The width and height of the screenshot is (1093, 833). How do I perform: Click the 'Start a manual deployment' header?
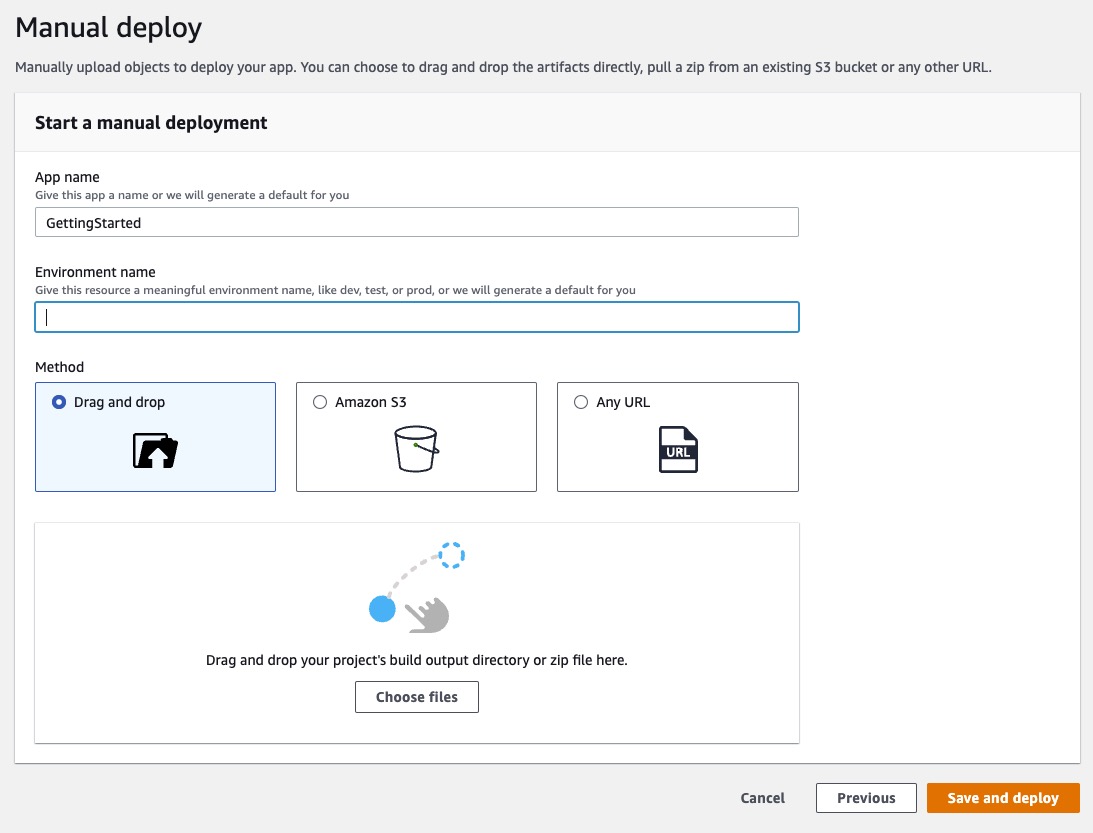click(151, 123)
